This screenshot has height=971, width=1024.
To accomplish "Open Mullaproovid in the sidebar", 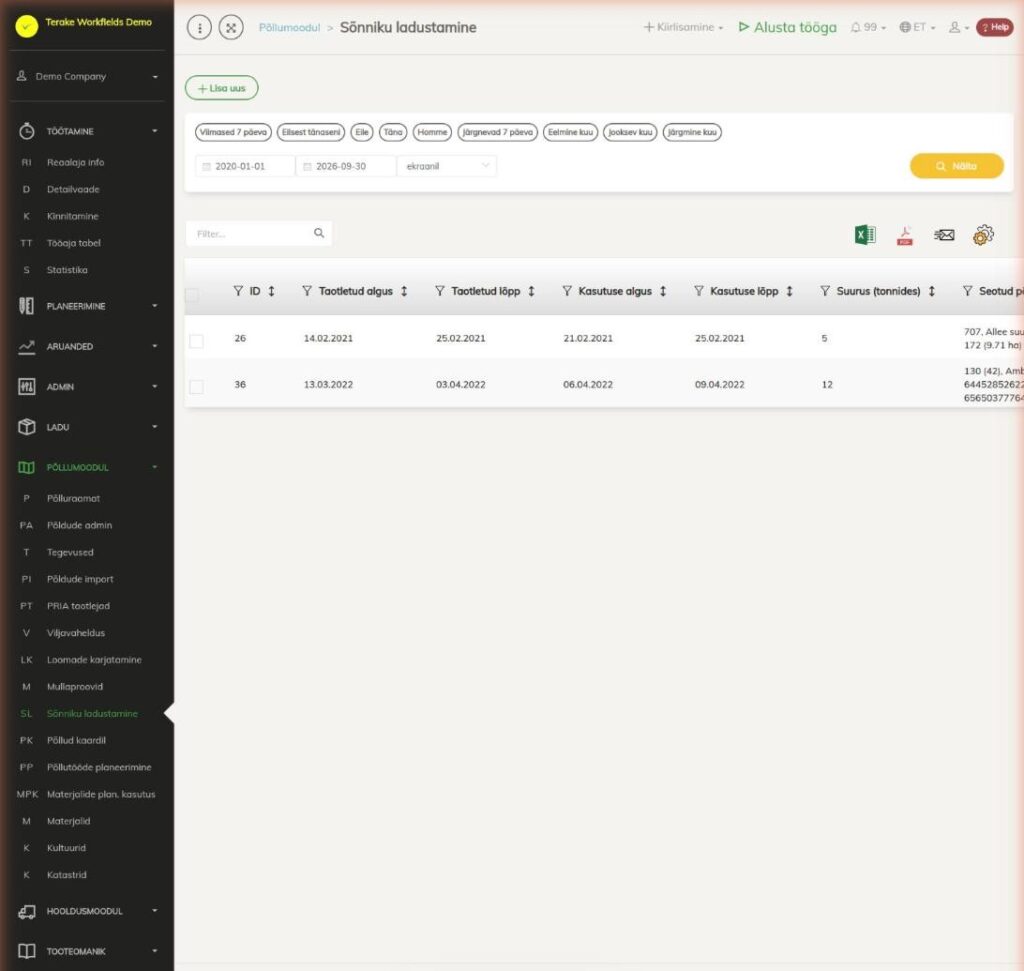I will [x=74, y=686].
